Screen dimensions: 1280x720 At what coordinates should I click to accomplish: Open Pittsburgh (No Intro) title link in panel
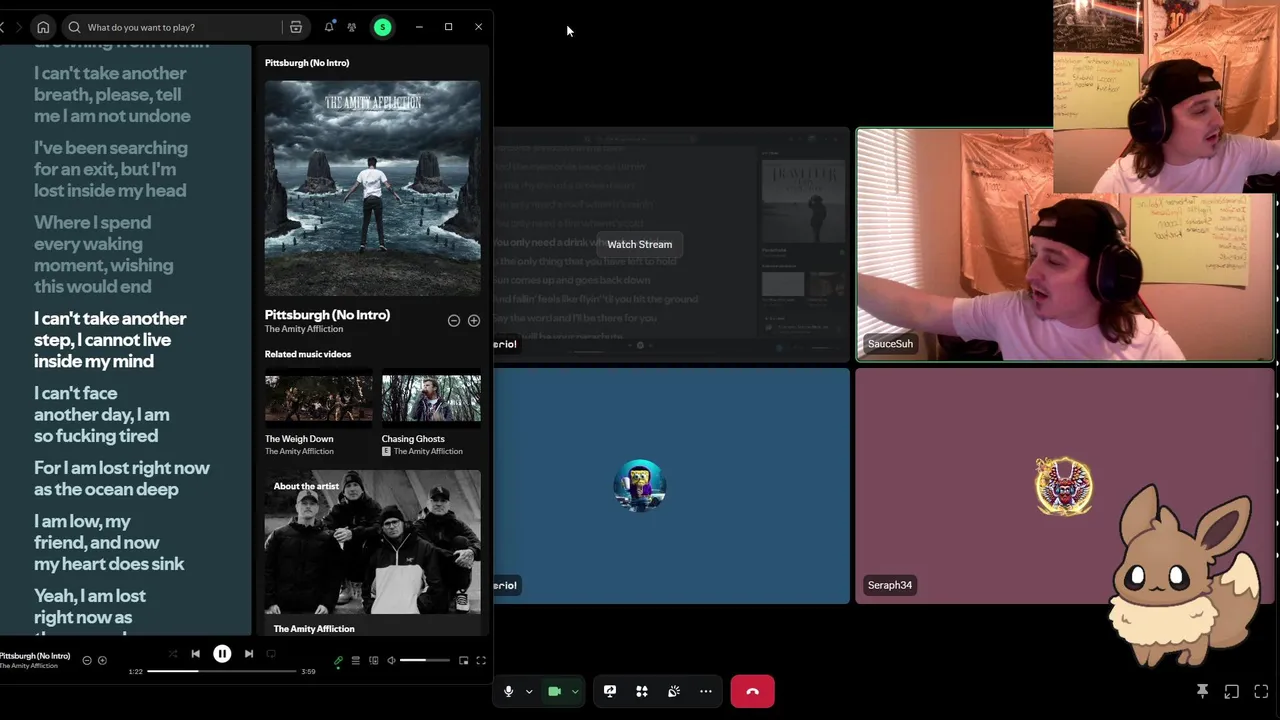pyautogui.click(x=327, y=315)
